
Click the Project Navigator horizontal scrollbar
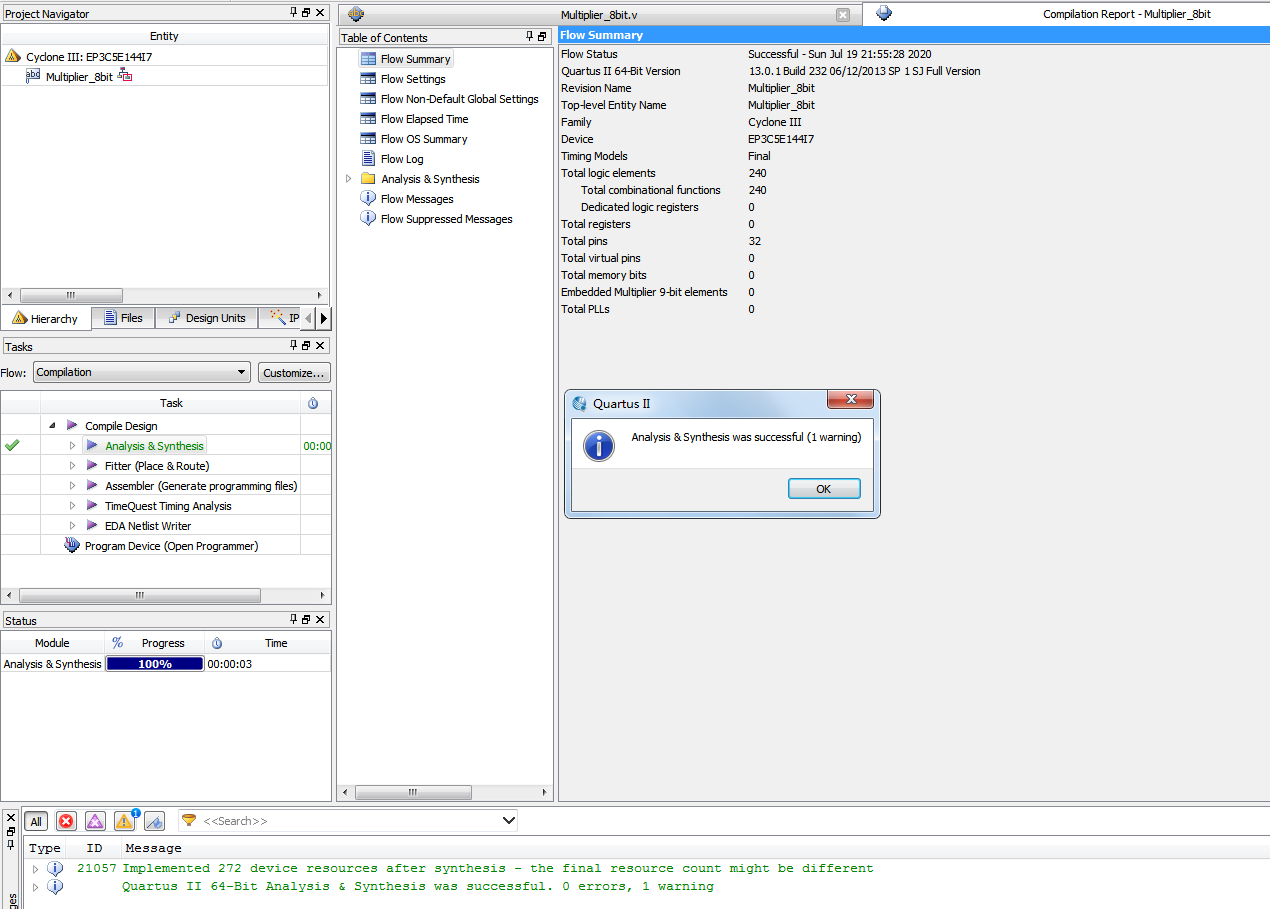pyautogui.click(x=71, y=296)
